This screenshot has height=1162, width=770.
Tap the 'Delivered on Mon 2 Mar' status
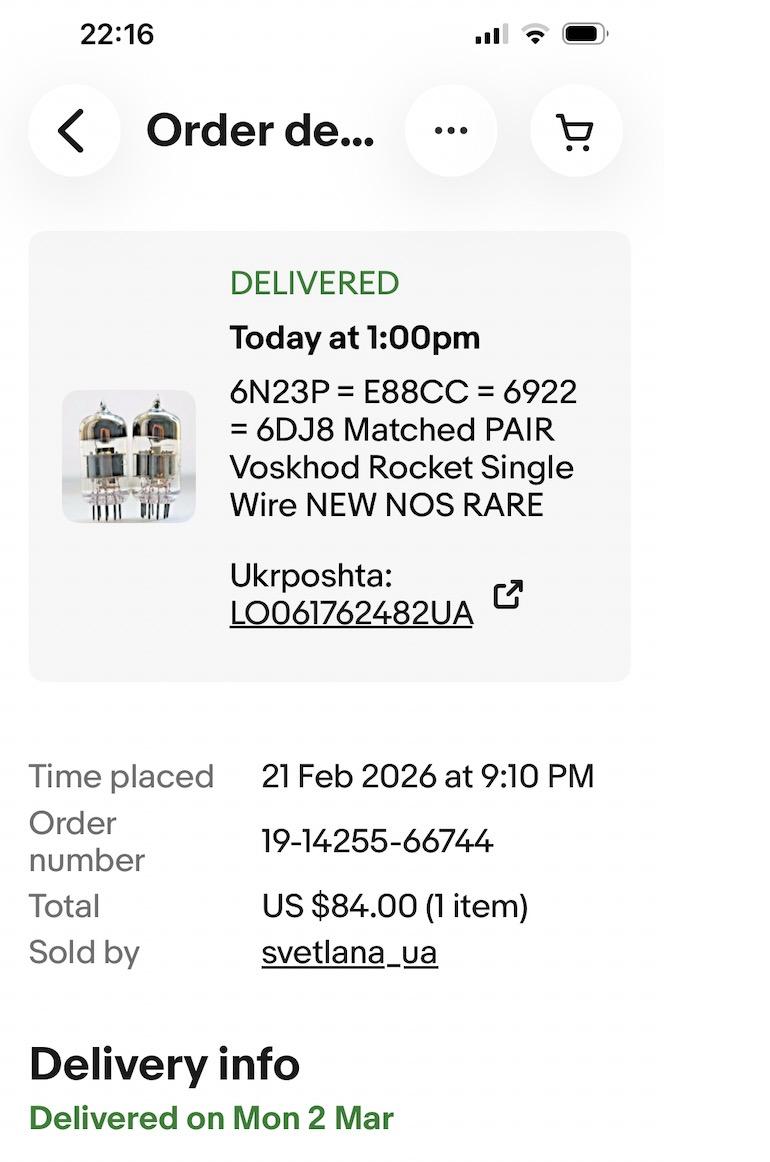211,1117
